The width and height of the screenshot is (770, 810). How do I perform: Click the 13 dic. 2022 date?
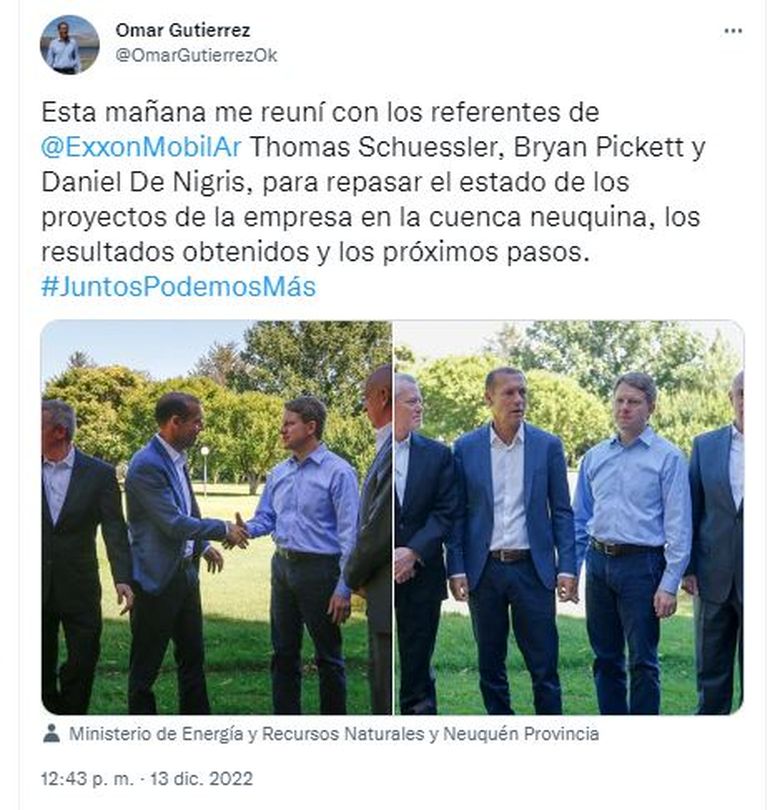coord(202,778)
